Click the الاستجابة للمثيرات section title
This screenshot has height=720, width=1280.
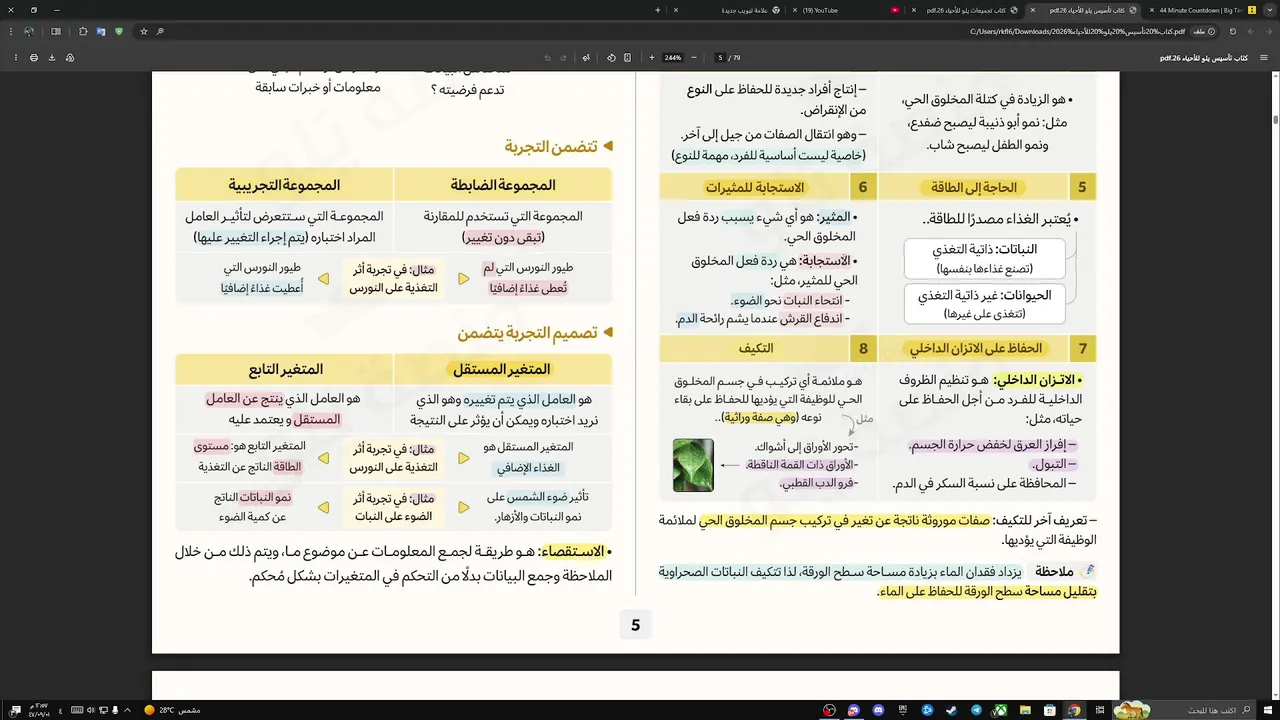tap(755, 187)
